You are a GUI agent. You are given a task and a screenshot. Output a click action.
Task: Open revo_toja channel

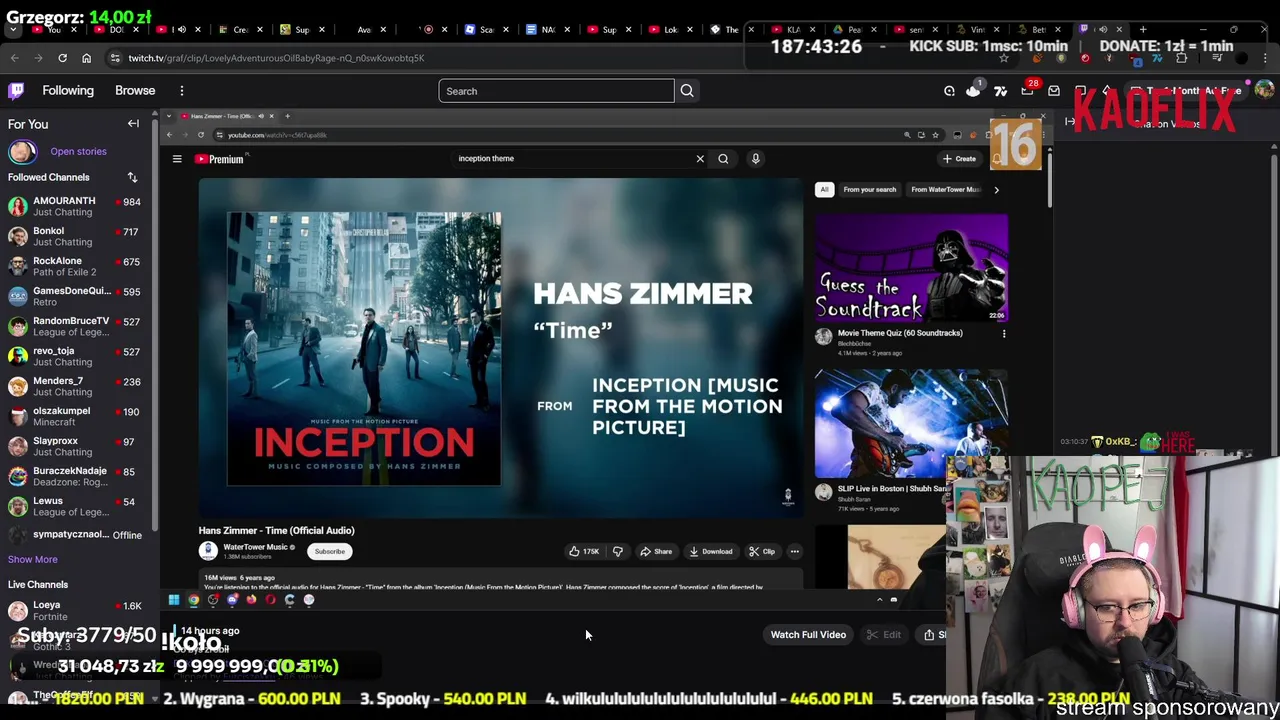75,356
